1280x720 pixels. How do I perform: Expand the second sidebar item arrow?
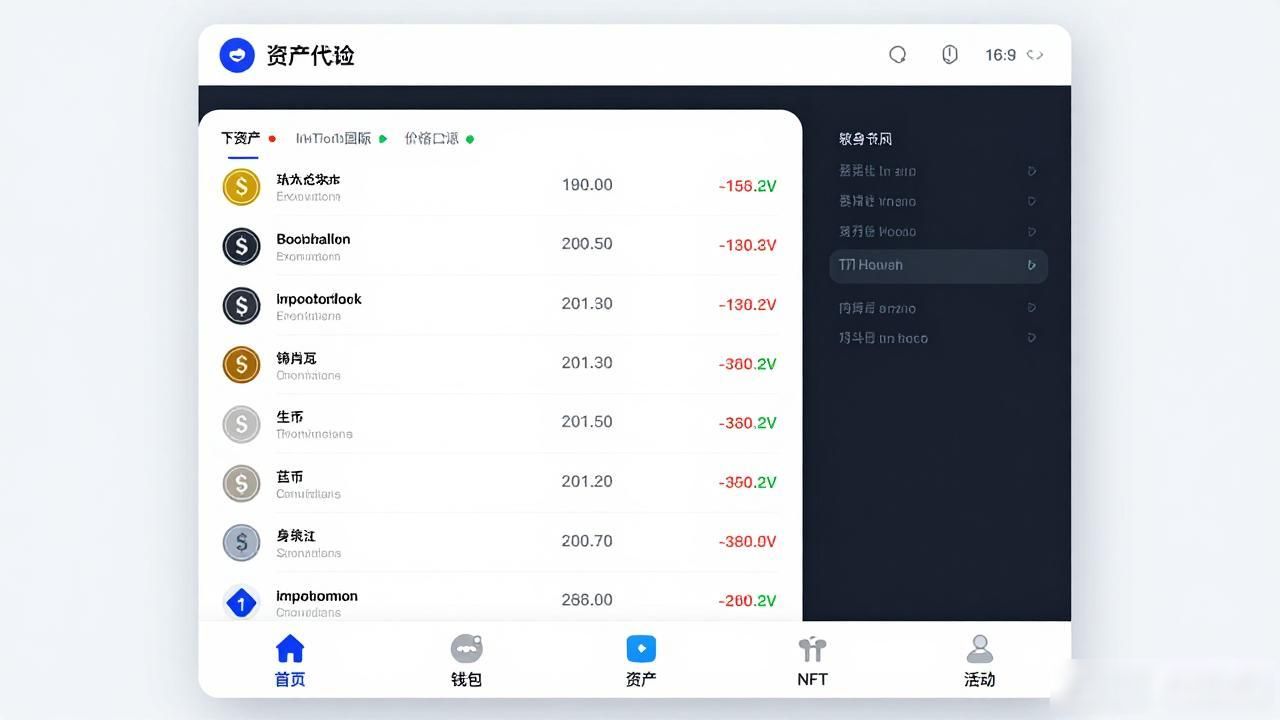(1032, 201)
